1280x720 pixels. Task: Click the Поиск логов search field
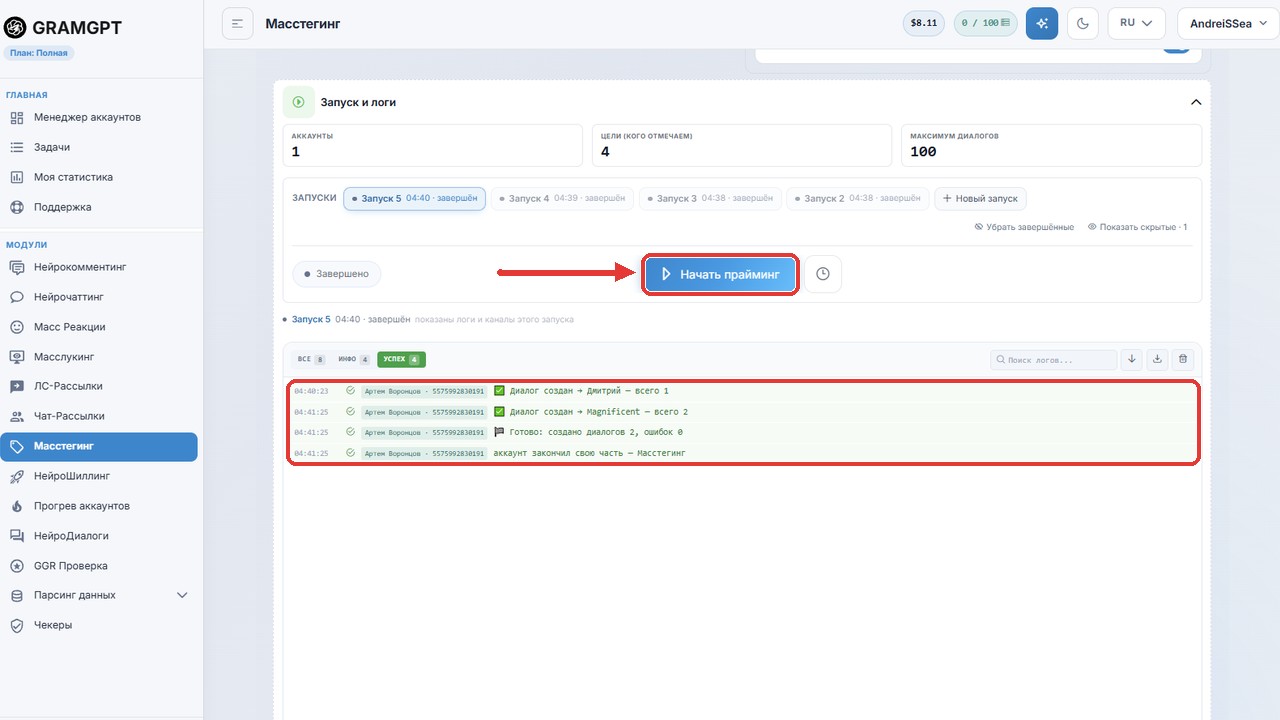(x=1053, y=359)
